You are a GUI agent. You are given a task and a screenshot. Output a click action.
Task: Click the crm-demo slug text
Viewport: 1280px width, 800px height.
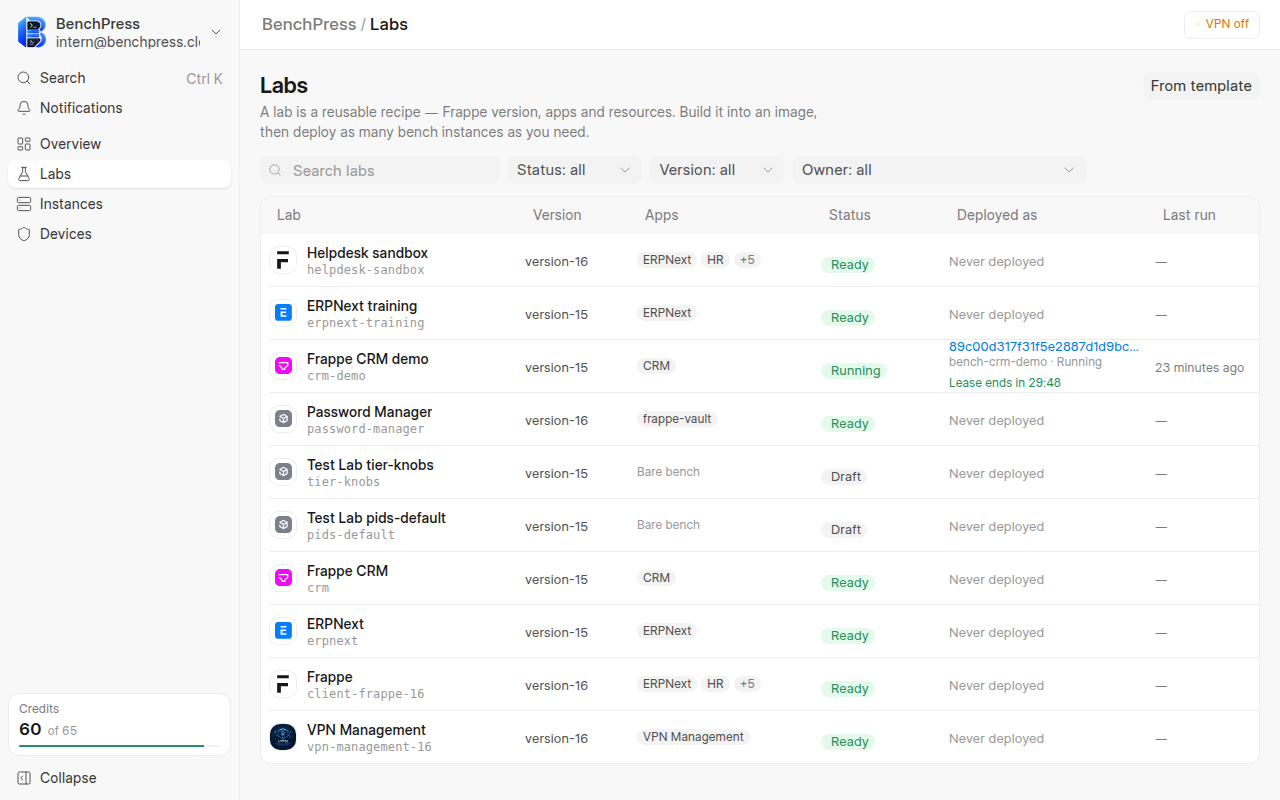pyautogui.click(x=336, y=376)
